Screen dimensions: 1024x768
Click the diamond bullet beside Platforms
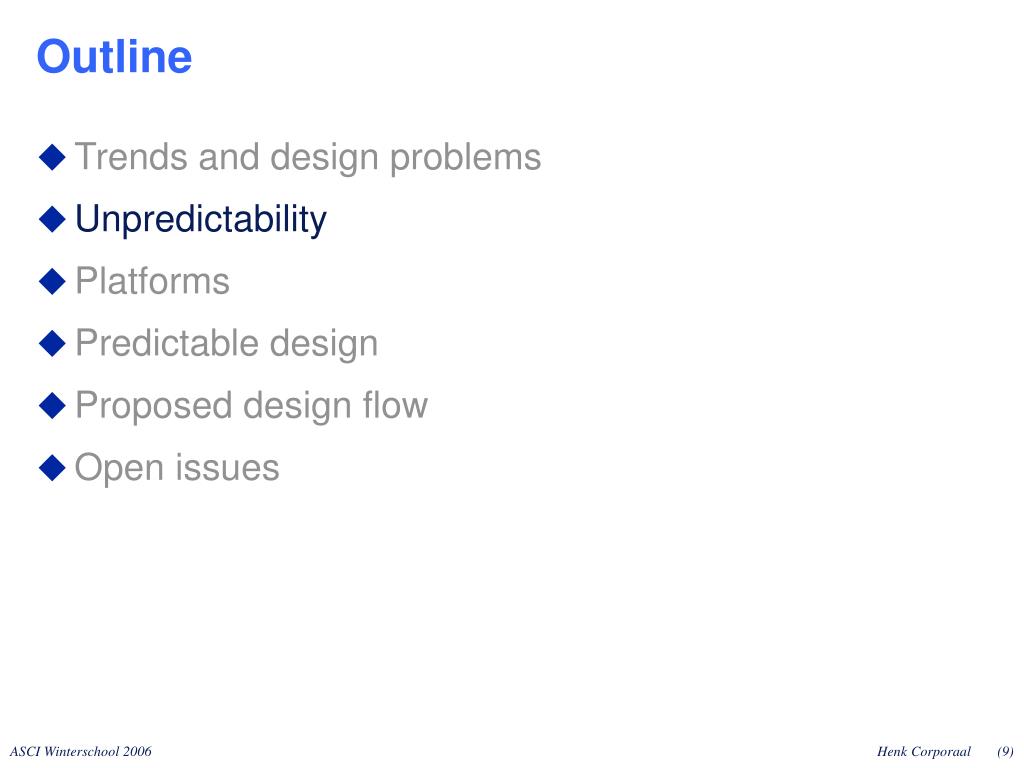click(52, 281)
